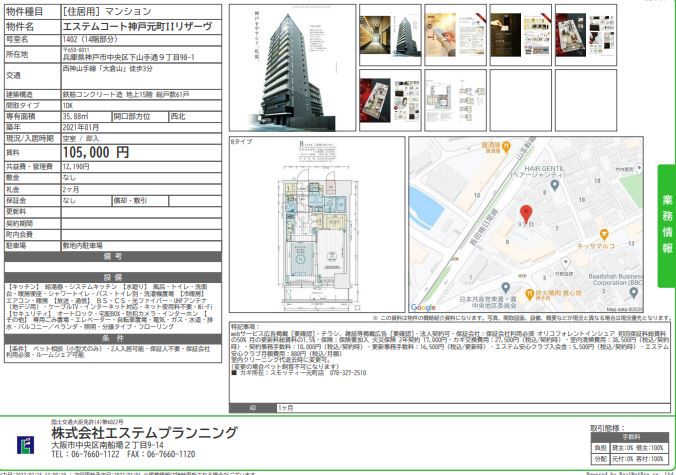
Task: Click the access text 西神山手線「大倉山」徒歩3分
Action: point(107,69)
